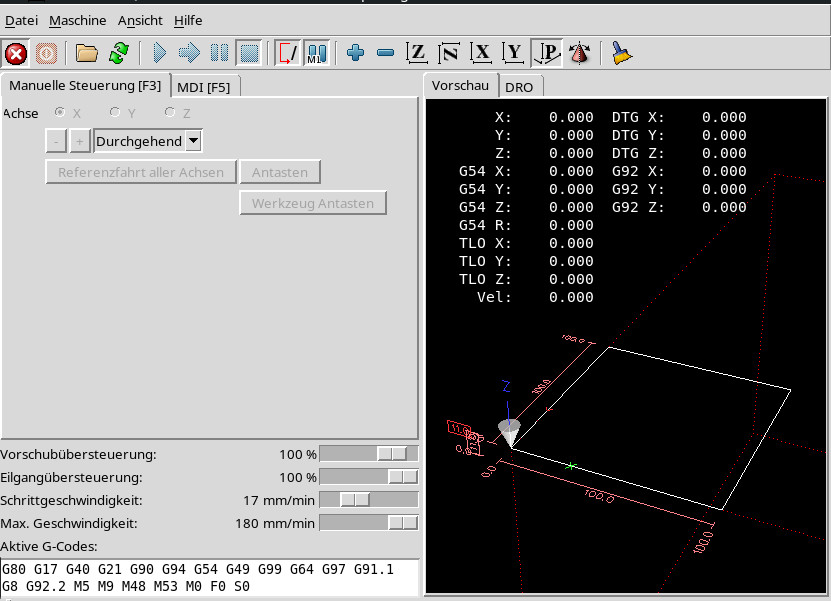
Task: Clear live plot with broom icon
Action: click(621, 54)
